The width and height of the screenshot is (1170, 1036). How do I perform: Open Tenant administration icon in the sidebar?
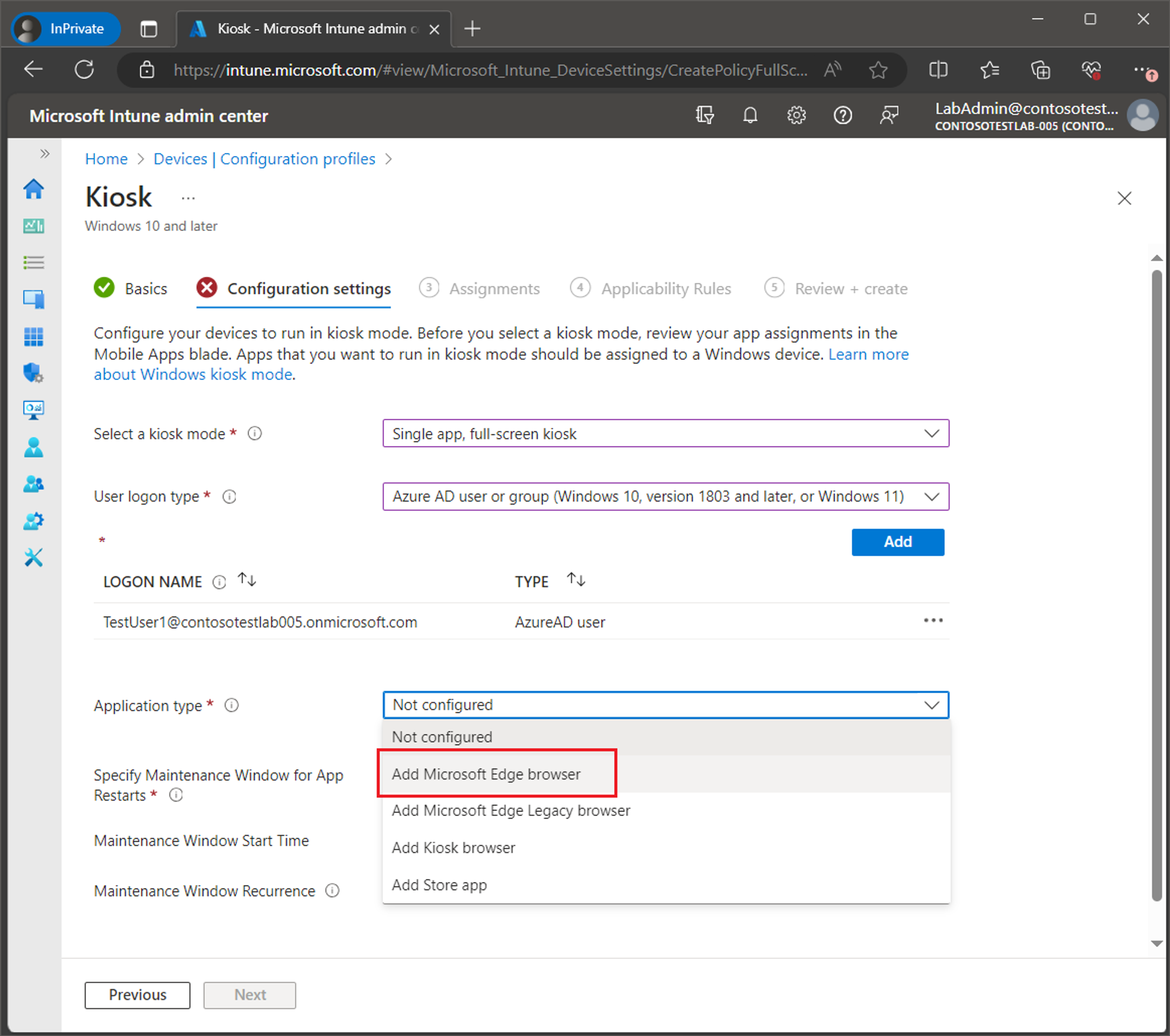click(33, 521)
